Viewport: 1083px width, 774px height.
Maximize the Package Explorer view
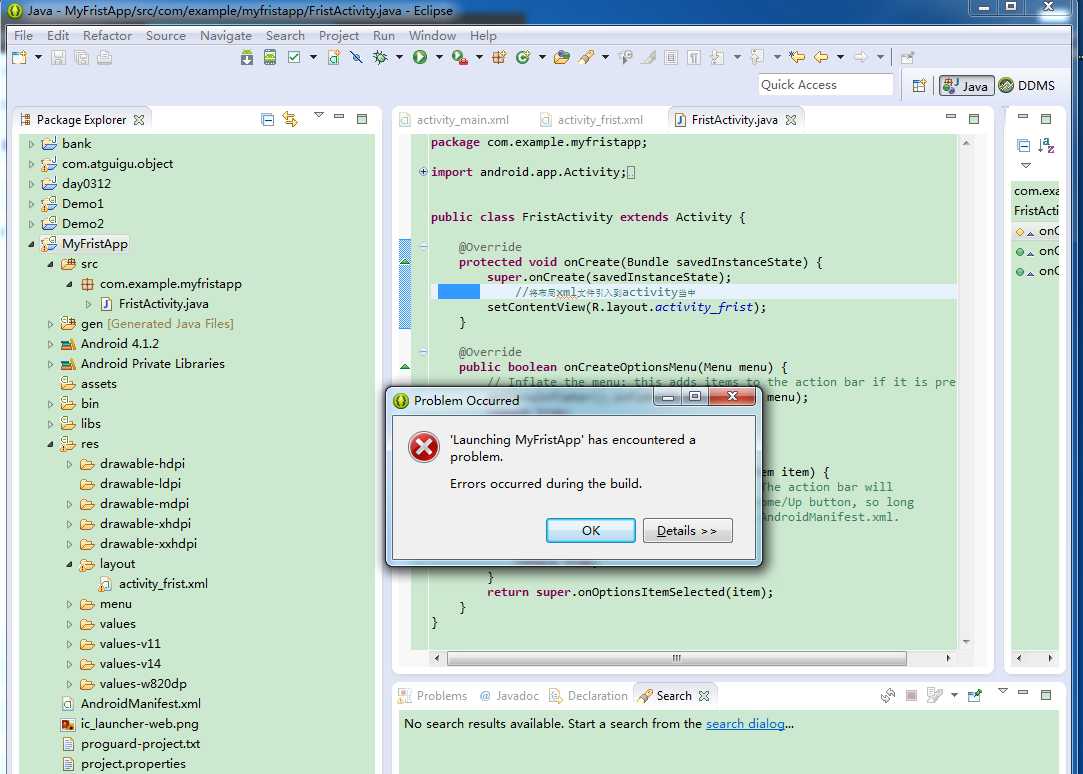point(361,119)
